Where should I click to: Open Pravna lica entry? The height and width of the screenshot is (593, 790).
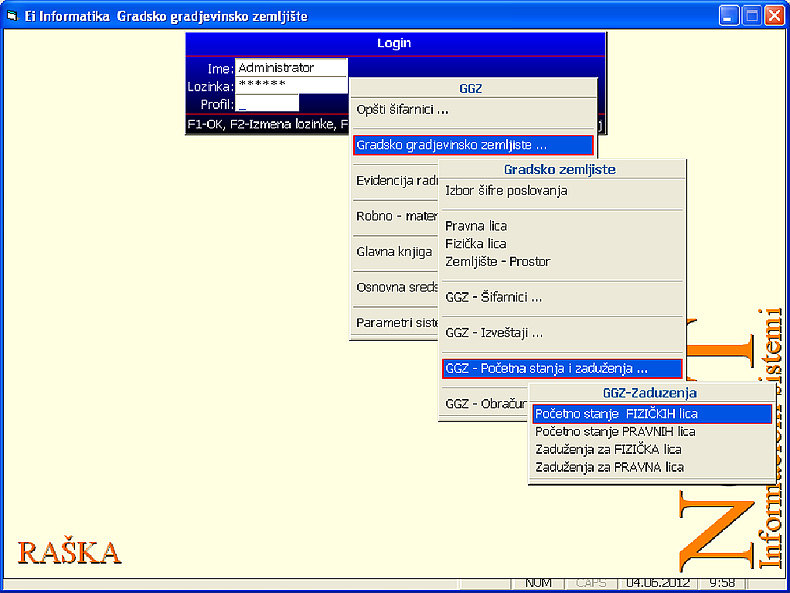476,226
